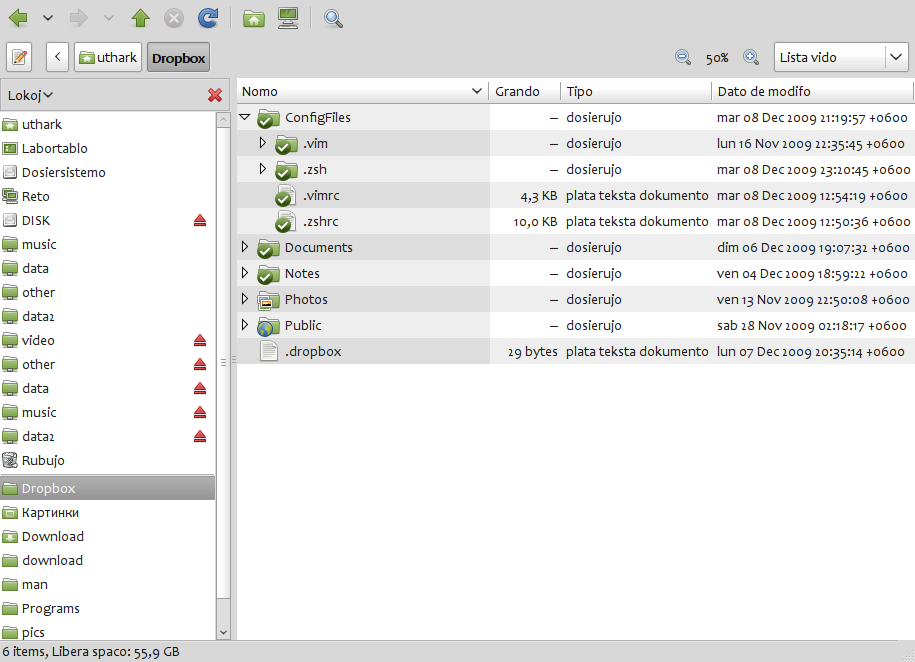915x662 pixels.
Task: Select the Dropbox breadcrumb tab
Action: (177, 57)
